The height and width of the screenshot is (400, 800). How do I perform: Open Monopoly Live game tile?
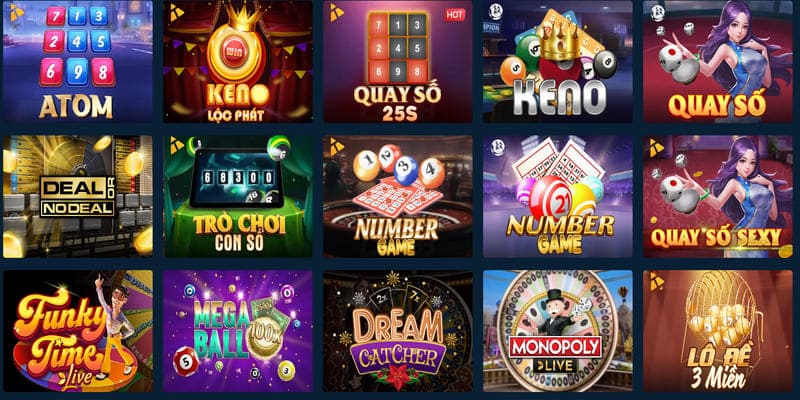tap(558, 331)
